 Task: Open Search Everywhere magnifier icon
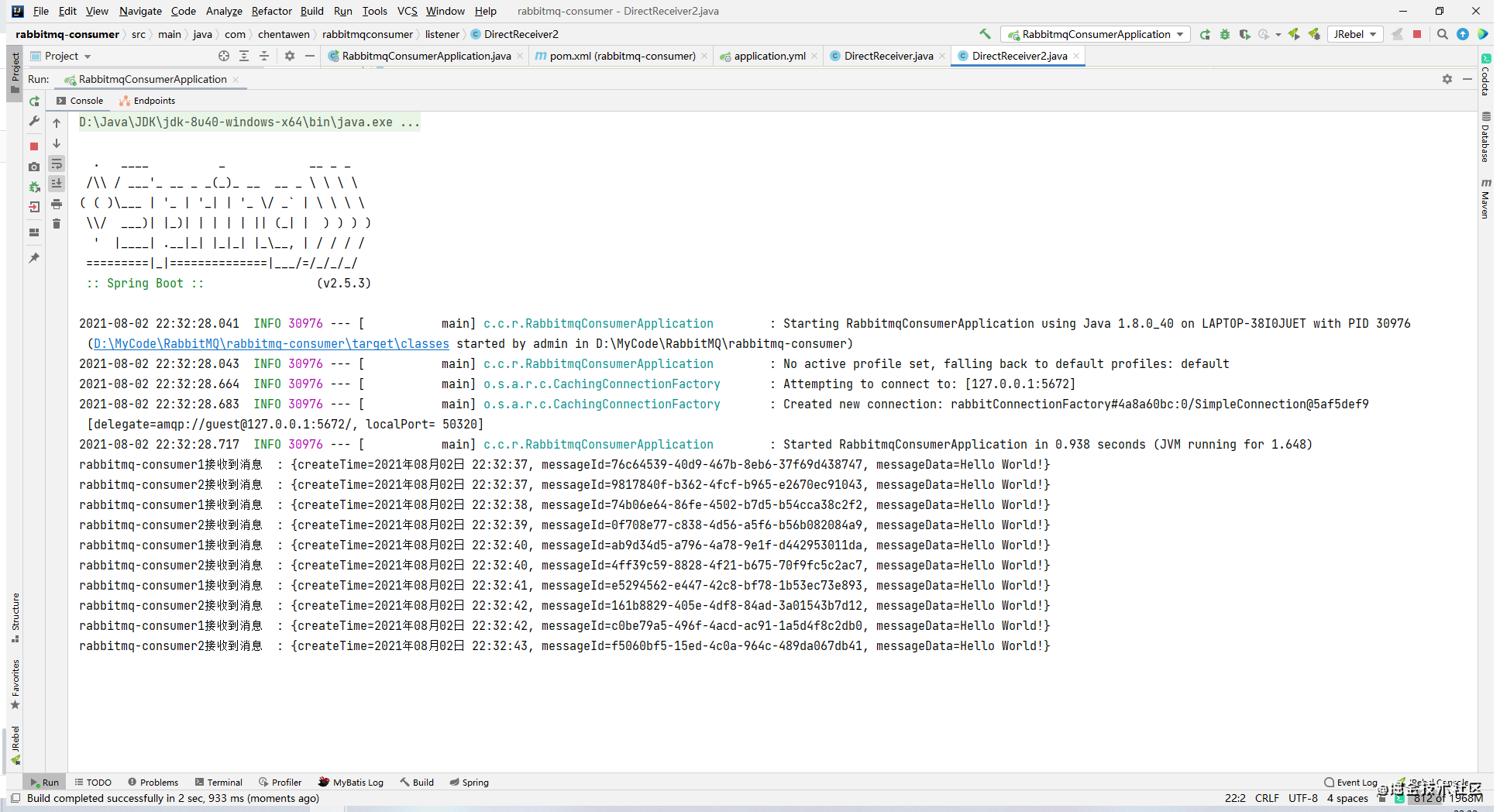pyautogui.click(x=1442, y=34)
